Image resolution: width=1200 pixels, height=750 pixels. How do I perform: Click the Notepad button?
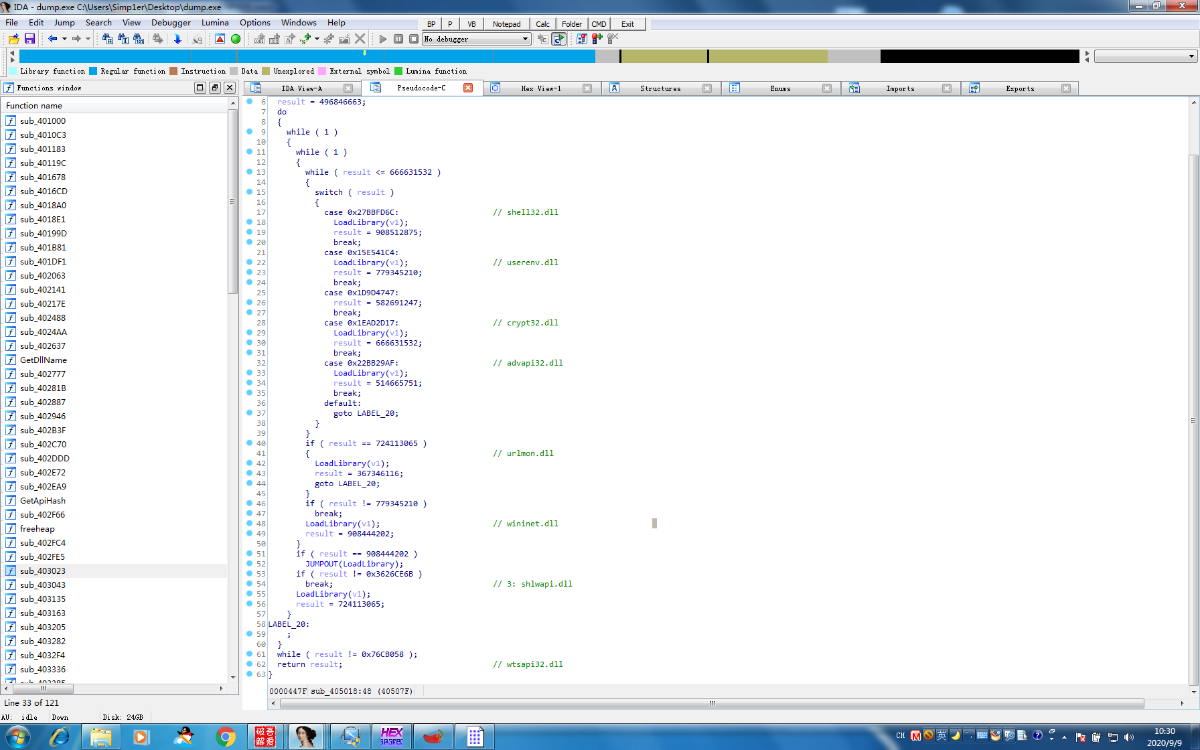click(x=506, y=23)
